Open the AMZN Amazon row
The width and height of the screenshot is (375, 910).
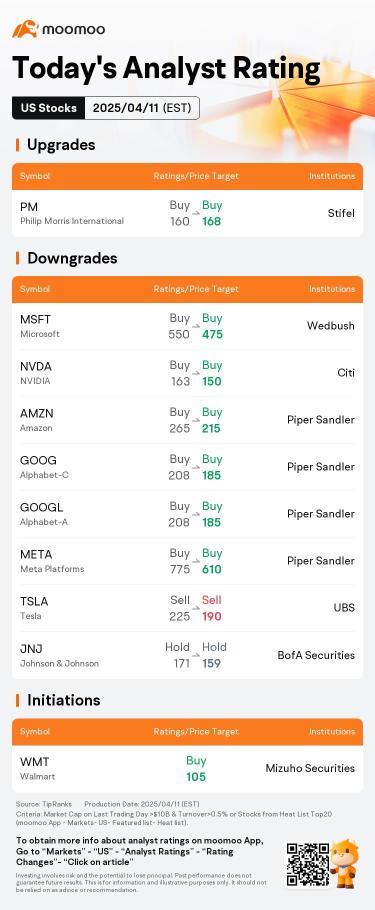coord(188,420)
